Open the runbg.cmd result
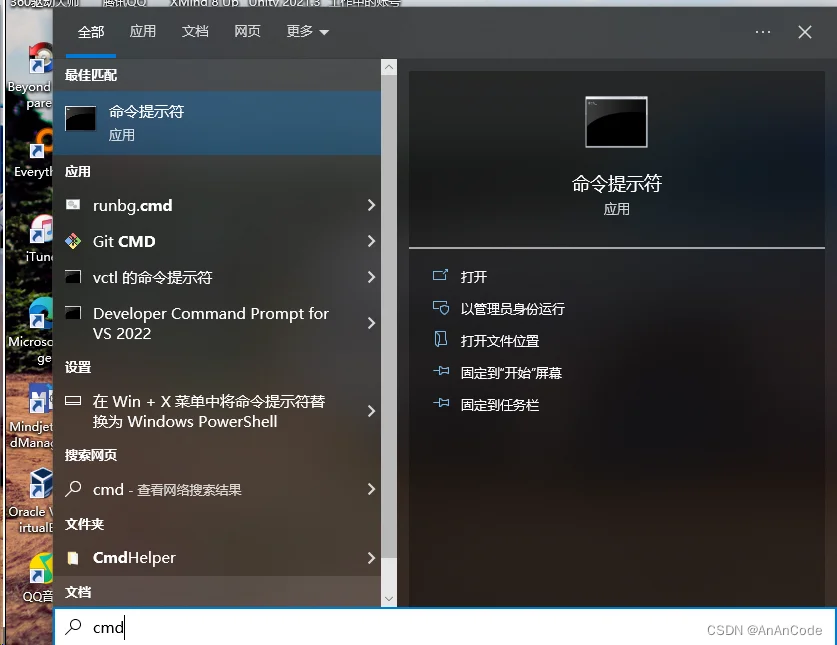Viewport: 837px width, 645px height. tap(217, 206)
